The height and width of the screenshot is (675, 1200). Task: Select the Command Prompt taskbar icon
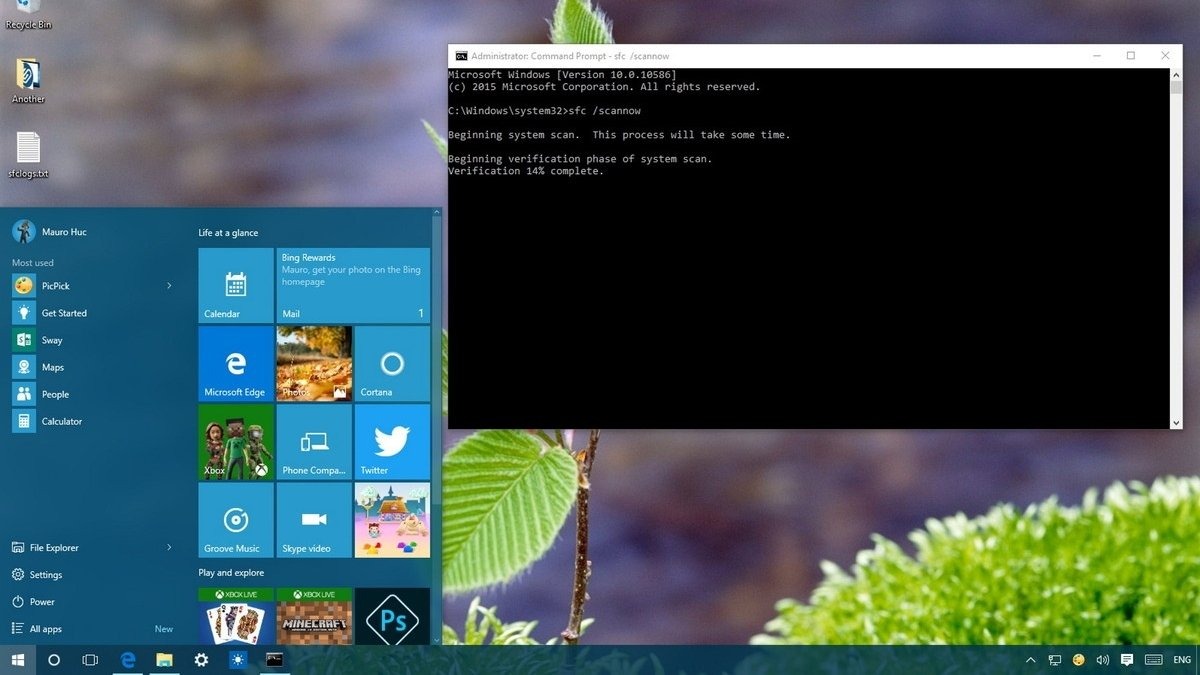coord(274,660)
